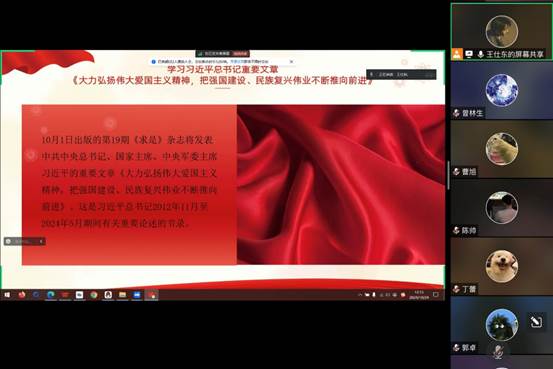Image resolution: width=553 pixels, height=369 pixels.
Task: Click the name label 丁蕾
Action: [x=469, y=289]
